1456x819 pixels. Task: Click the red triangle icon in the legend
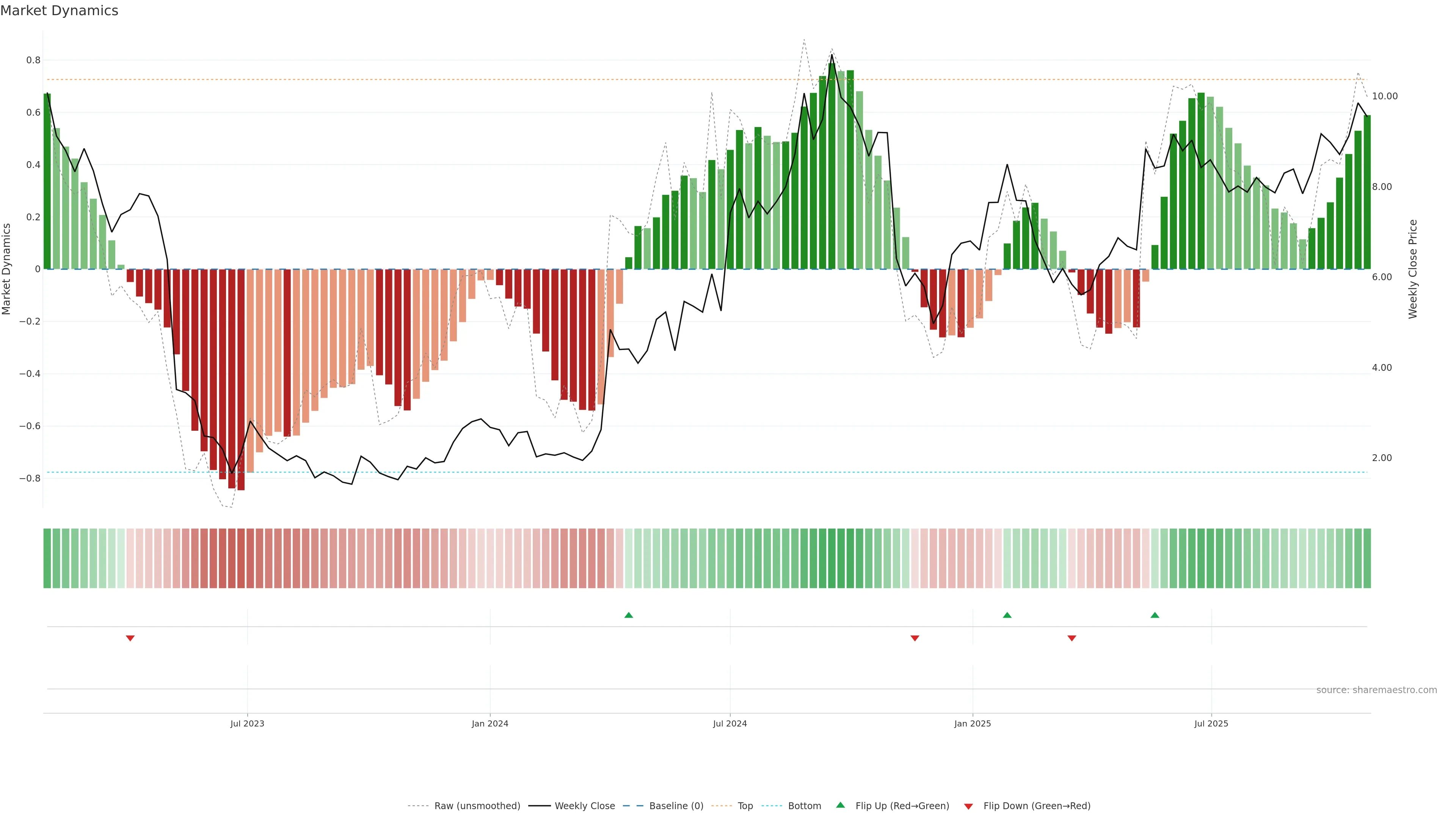click(968, 806)
